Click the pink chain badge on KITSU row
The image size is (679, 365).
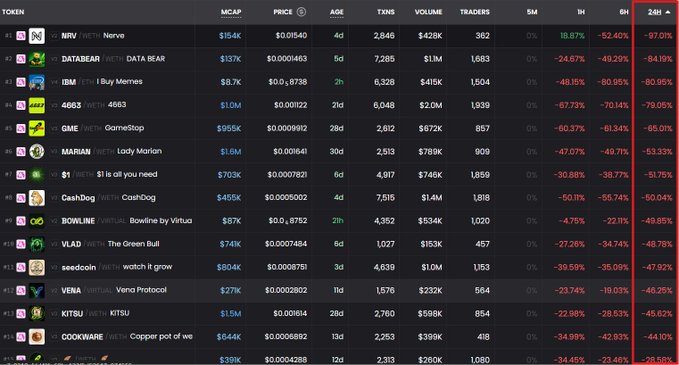coord(21,314)
